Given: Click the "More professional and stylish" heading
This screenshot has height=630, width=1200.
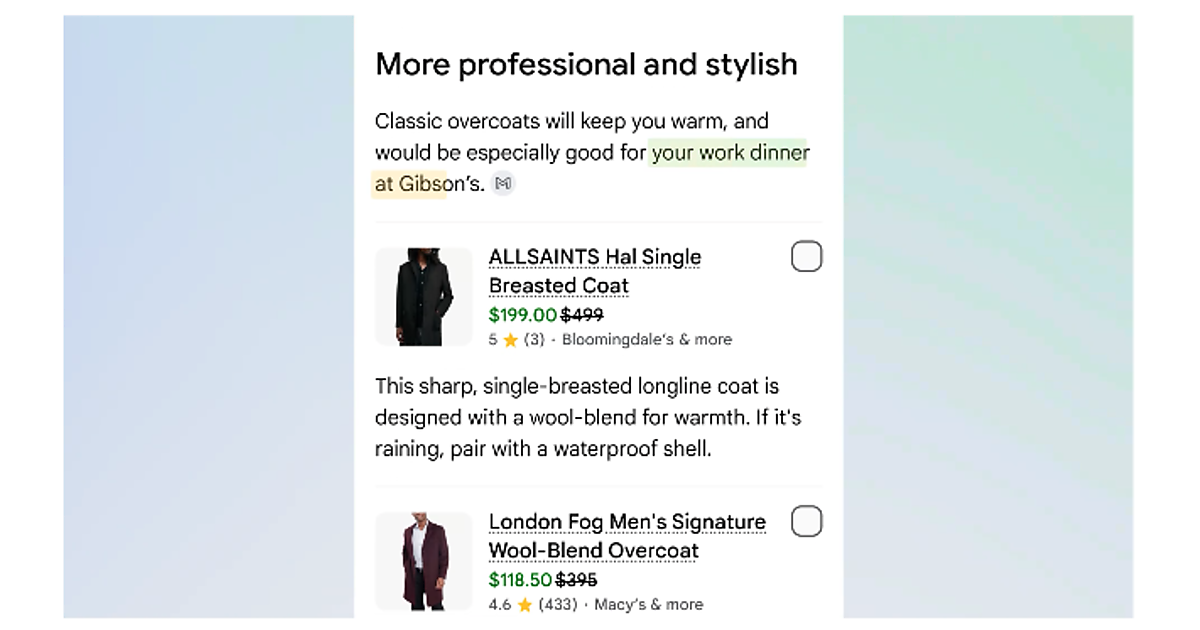Looking at the screenshot, I should [x=586, y=65].
